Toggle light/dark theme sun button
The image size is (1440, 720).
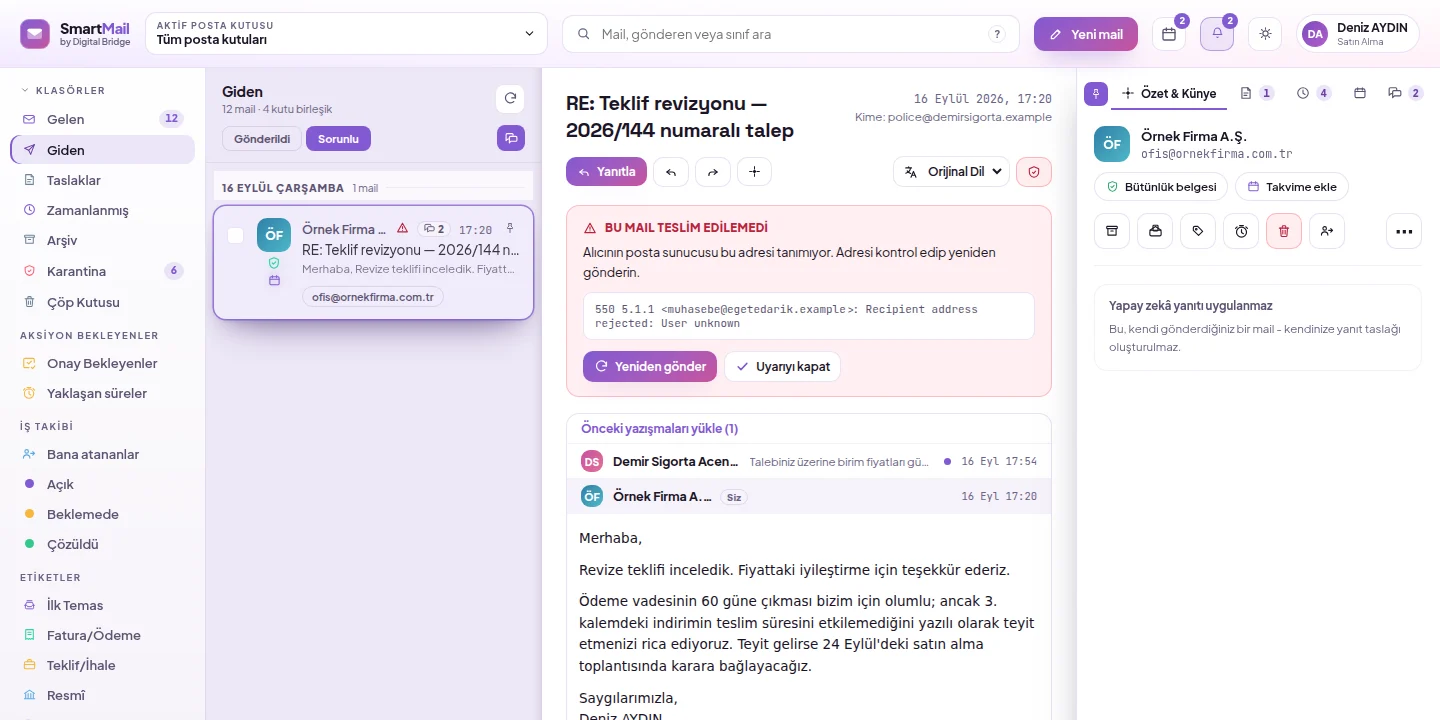[x=1265, y=34]
